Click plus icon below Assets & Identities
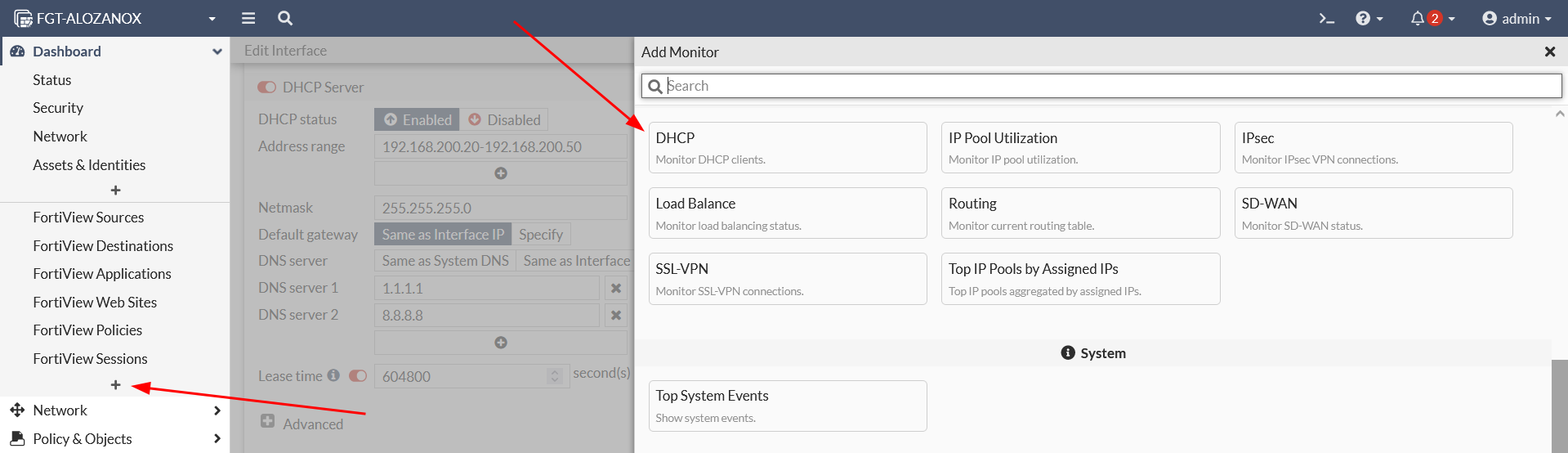Screen dimensions: 1568x453 [x=115, y=191]
